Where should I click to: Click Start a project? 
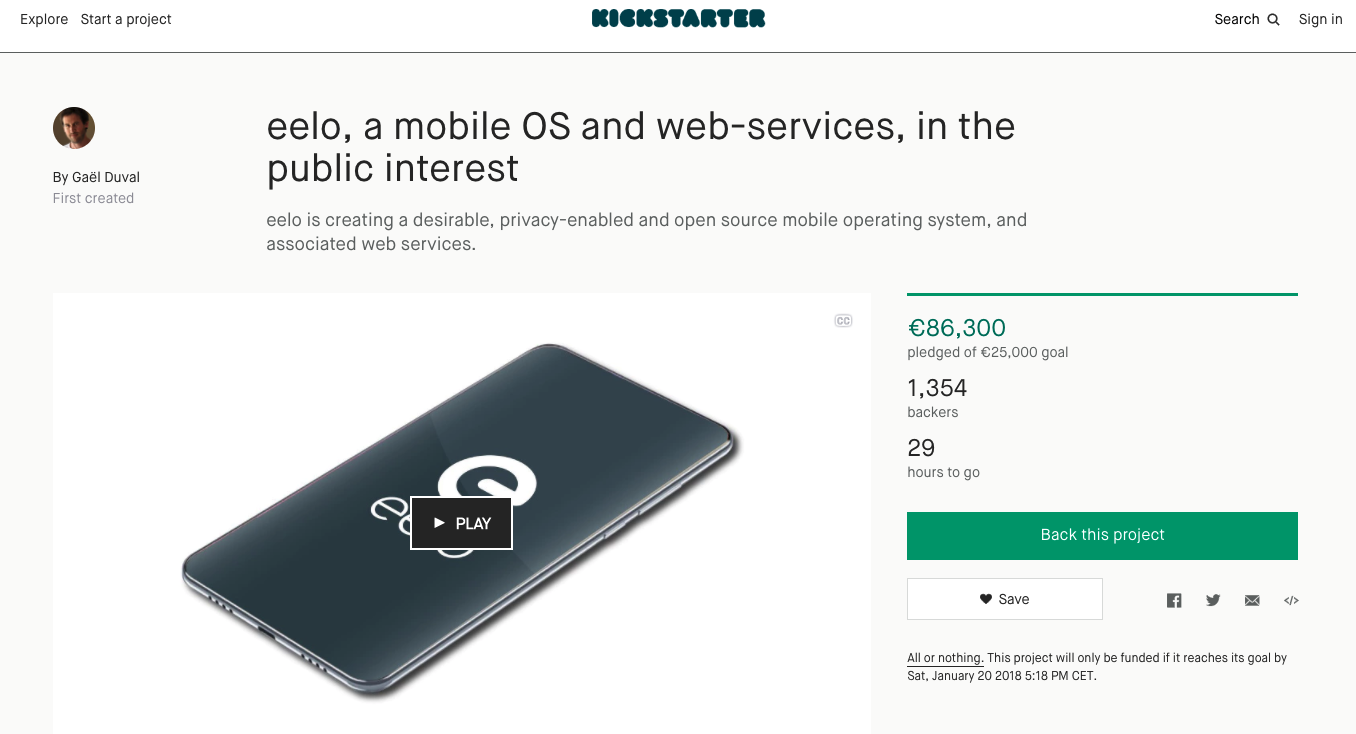[126, 19]
